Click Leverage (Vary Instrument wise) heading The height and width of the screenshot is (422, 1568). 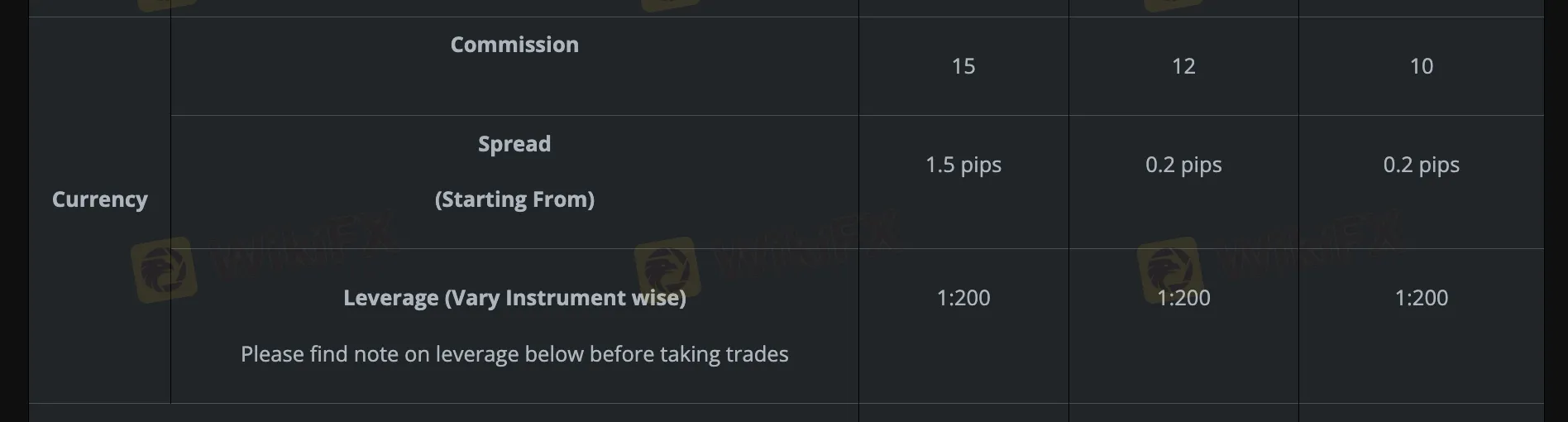tap(514, 298)
